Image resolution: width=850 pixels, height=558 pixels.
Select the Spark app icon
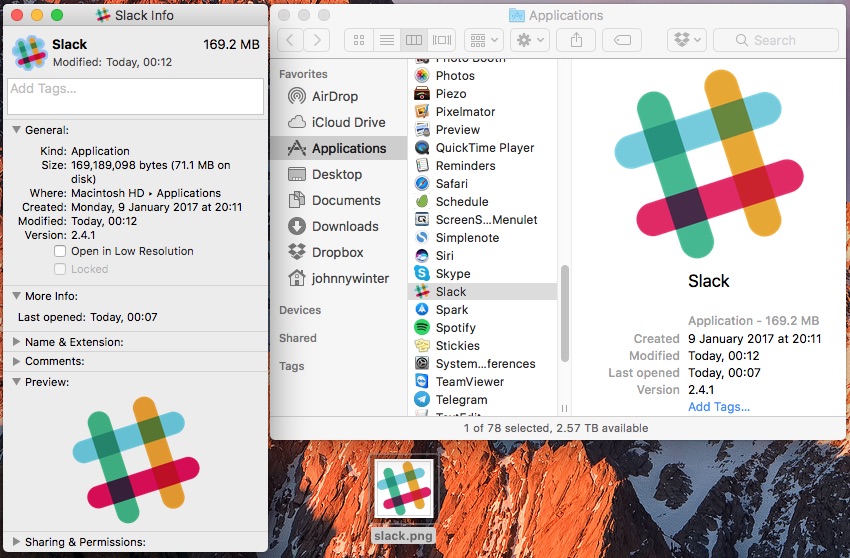422,309
